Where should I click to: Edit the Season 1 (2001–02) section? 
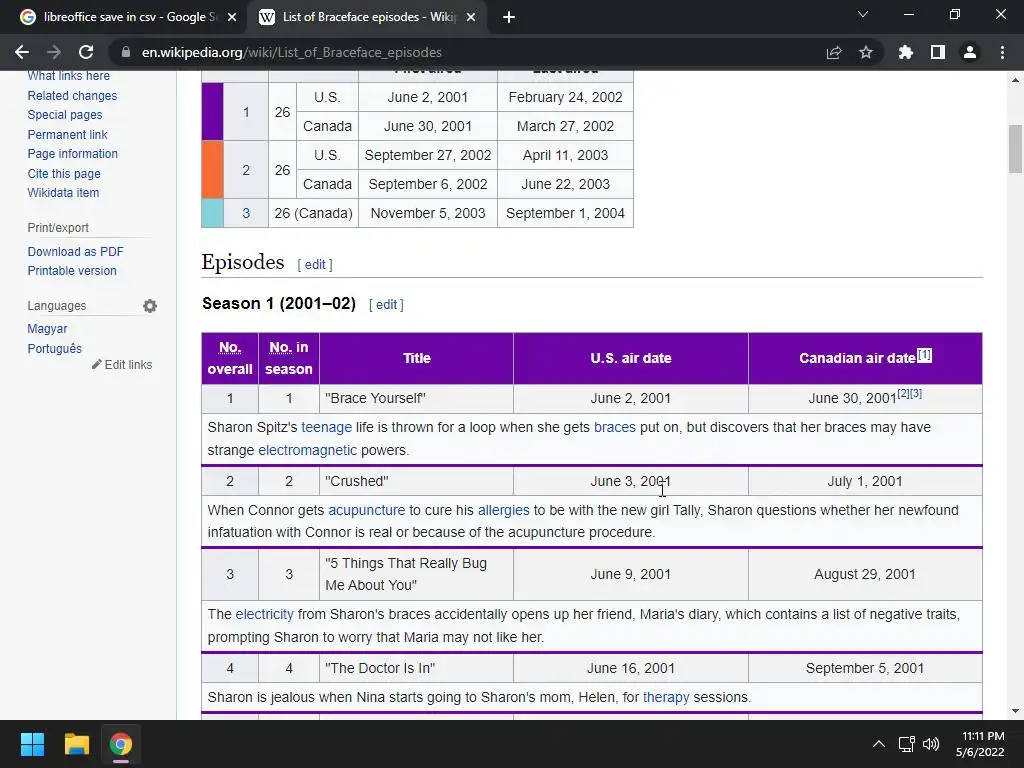point(386,304)
